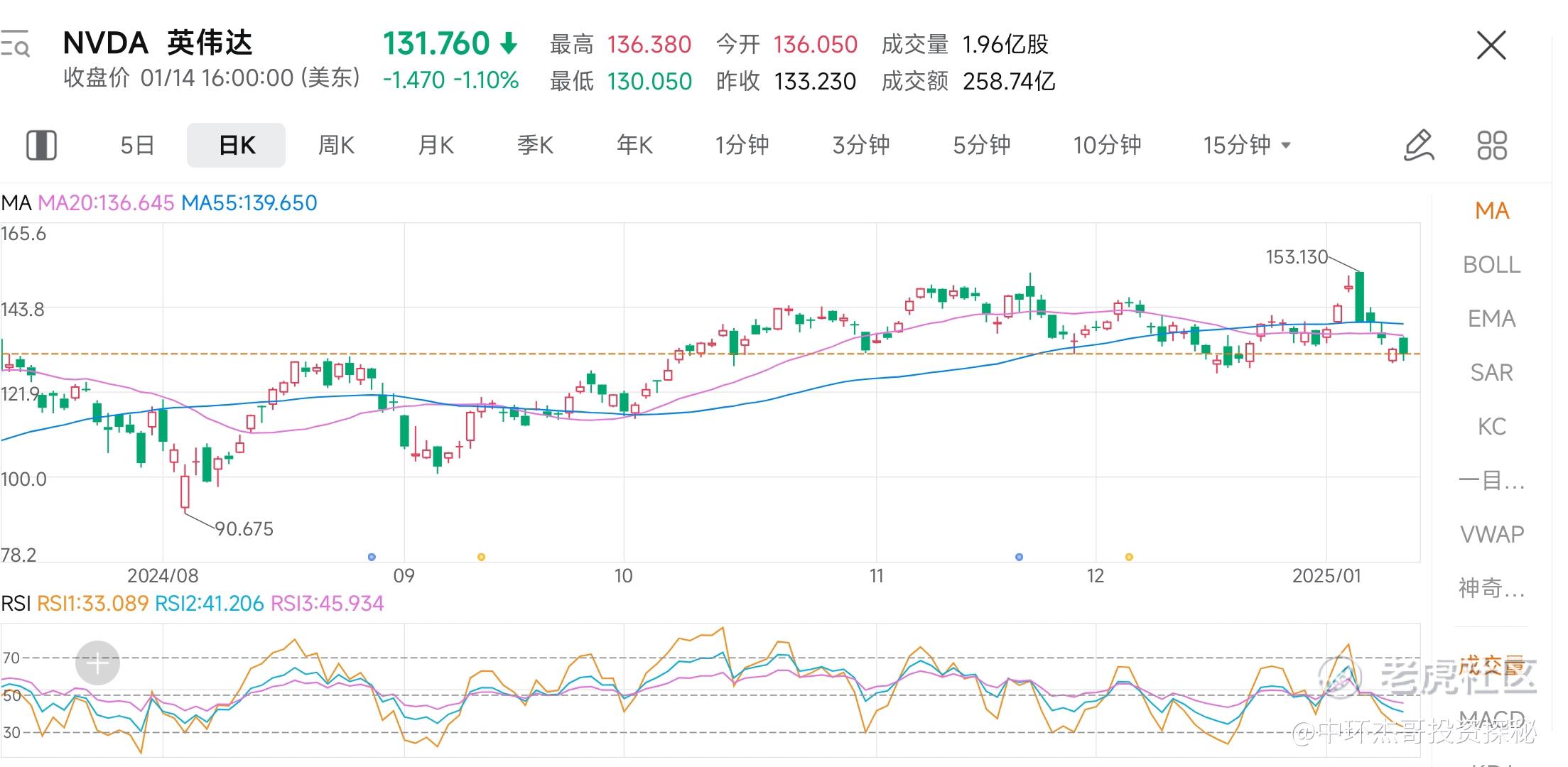Image resolution: width=1568 pixels, height=767 pixels.
Task: Click the 成交额 258.74亿 turnover value
Action: 968,82
